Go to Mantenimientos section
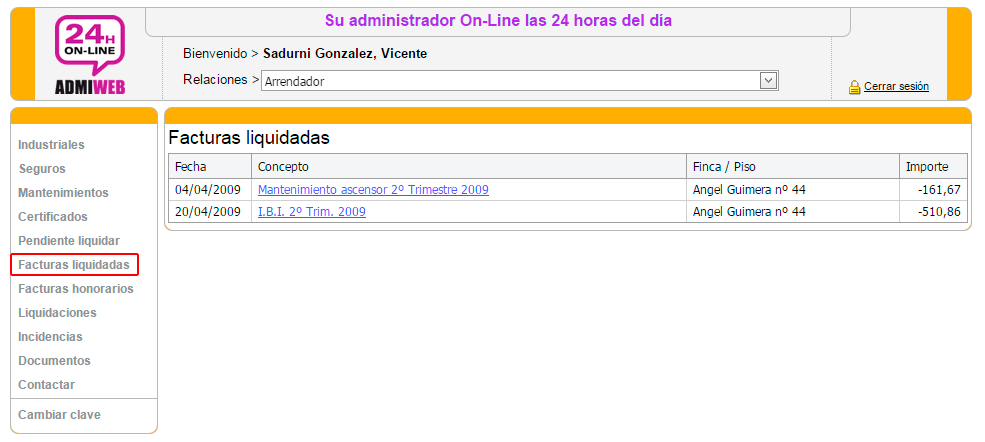This screenshot has width=985, height=442. pos(63,193)
